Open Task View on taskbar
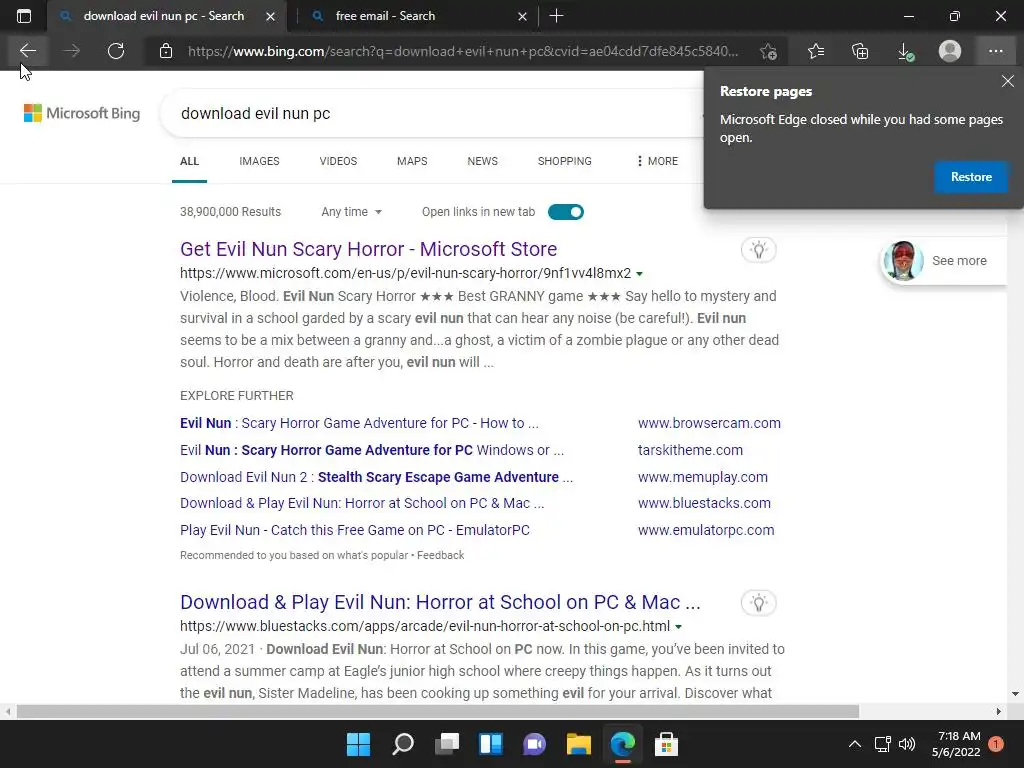Image resolution: width=1024 pixels, height=768 pixels. [x=447, y=744]
